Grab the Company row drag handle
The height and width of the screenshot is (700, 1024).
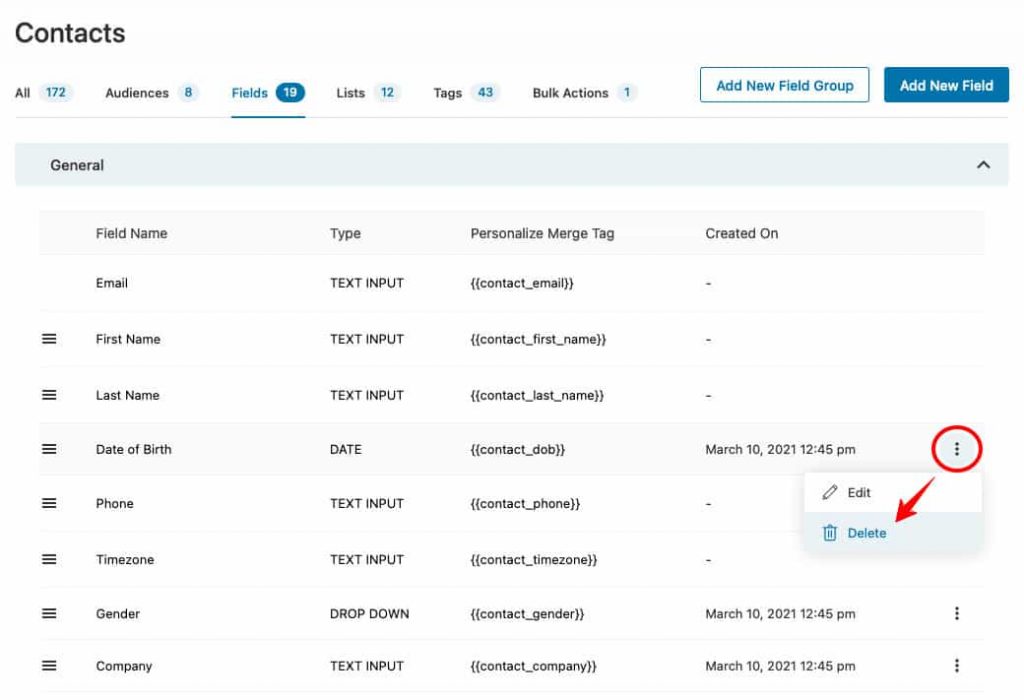[49, 666]
